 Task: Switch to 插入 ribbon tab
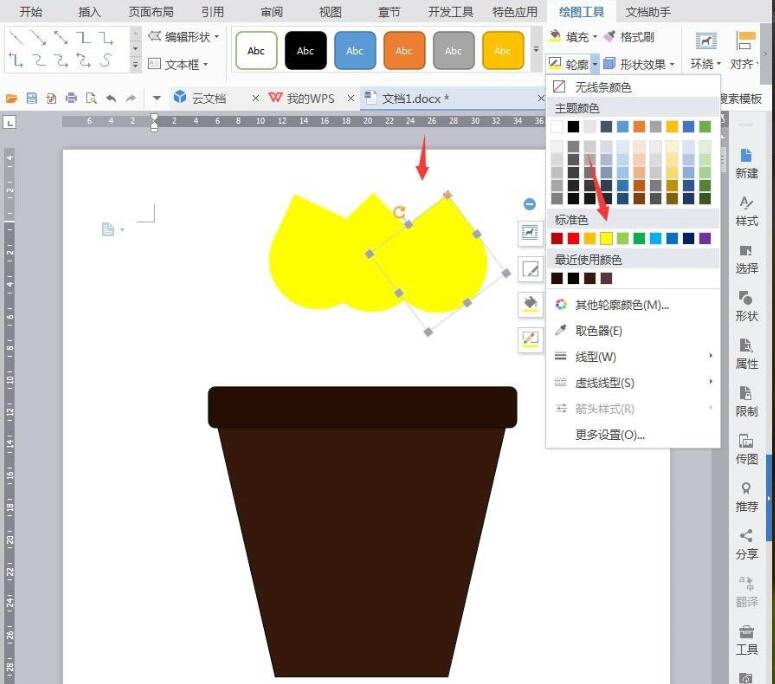tap(89, 12)
